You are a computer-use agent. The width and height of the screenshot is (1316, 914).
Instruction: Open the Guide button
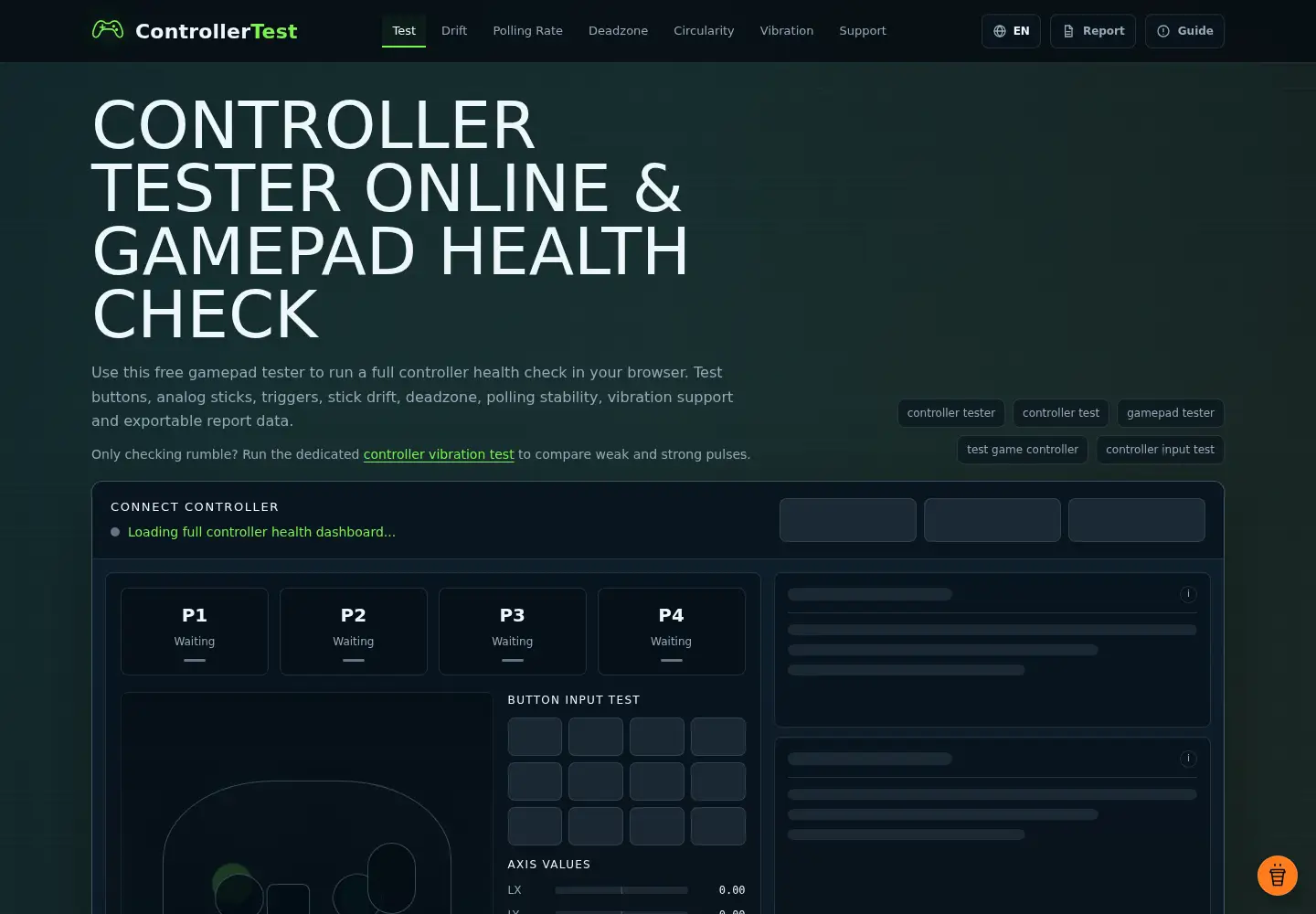coord(1184,31)
